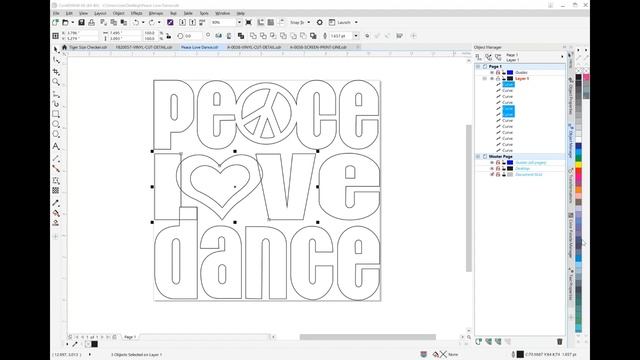Image resolution: width=640 pixels, height=360 pixels.
Task: Select the Rectangle tool
Action: tap(56, 114)
